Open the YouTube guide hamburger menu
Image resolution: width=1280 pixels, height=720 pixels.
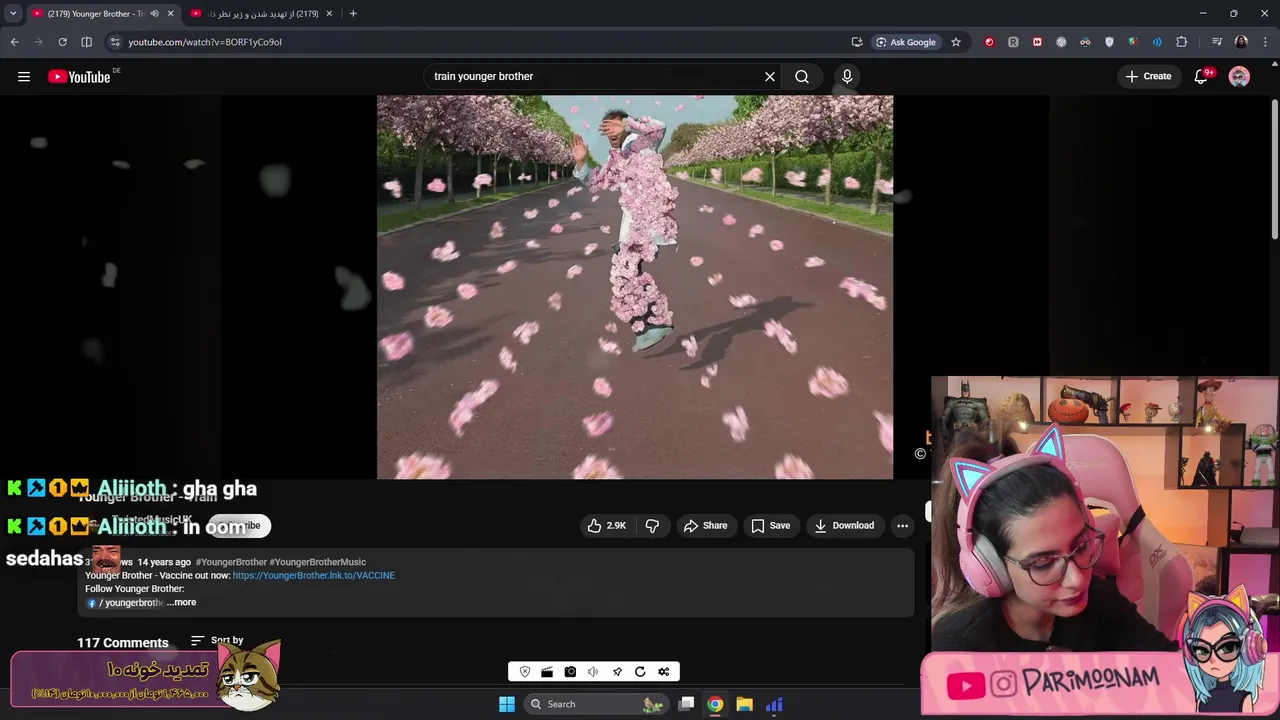[24, 76]
